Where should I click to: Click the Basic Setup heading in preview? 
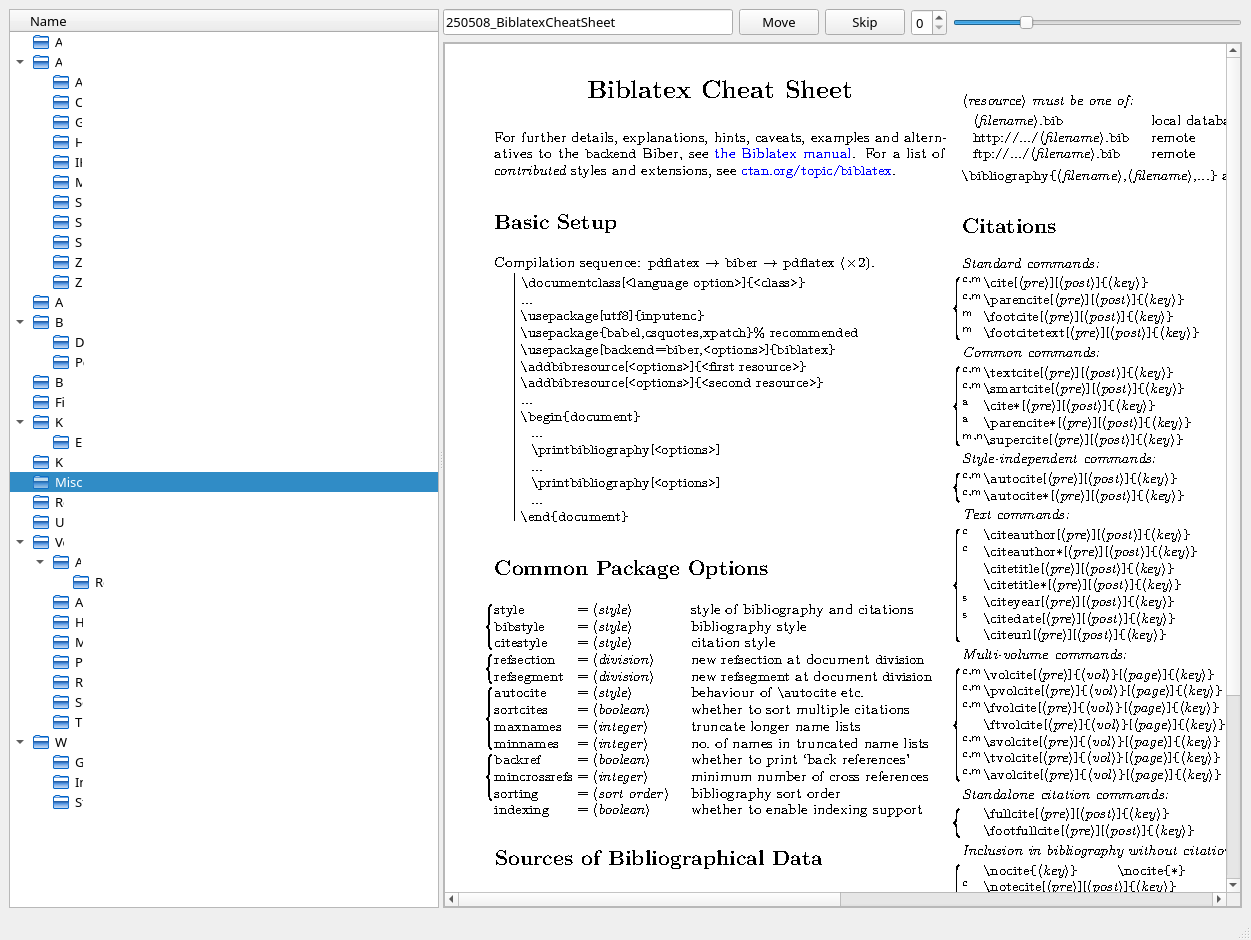coord(555,223)
